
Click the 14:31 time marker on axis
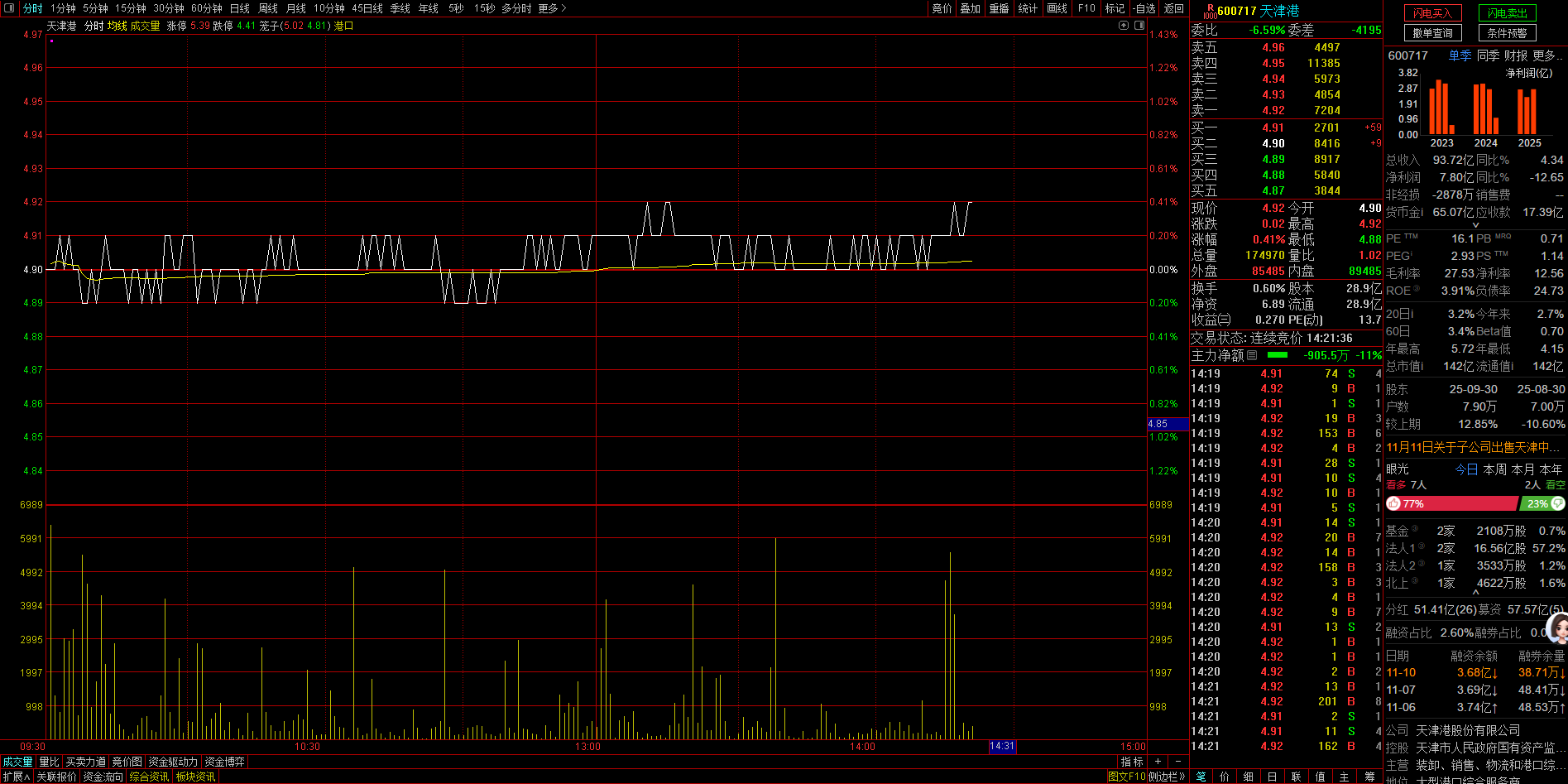pyautogui.click(x=1002, y=747)
